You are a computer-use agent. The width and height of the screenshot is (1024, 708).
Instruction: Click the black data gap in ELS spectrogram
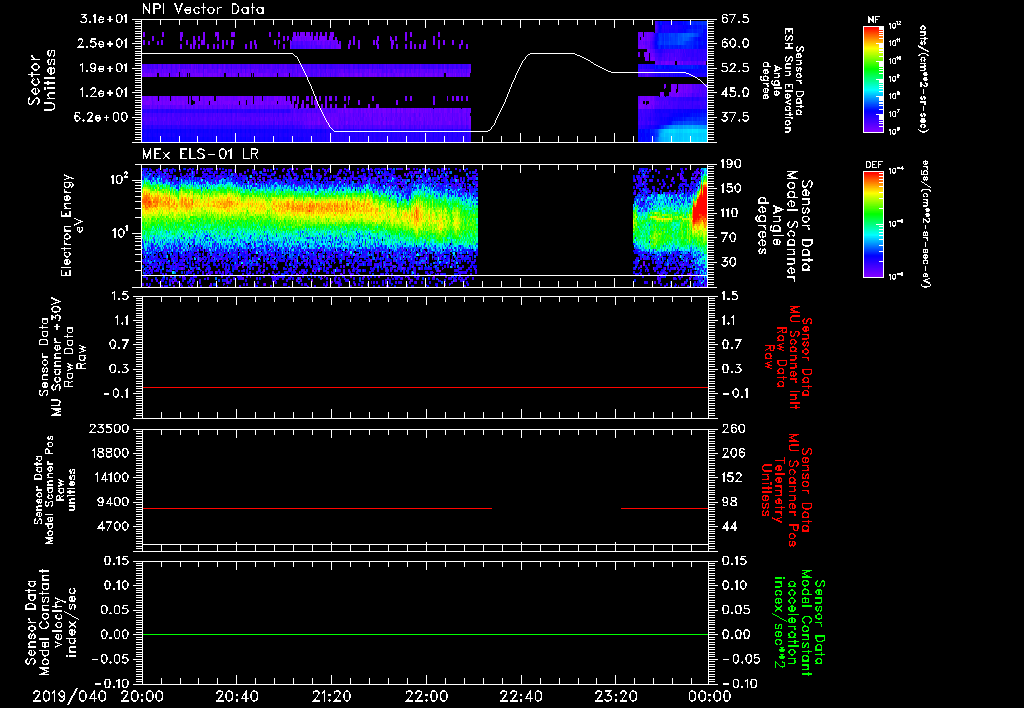(555, 224)
